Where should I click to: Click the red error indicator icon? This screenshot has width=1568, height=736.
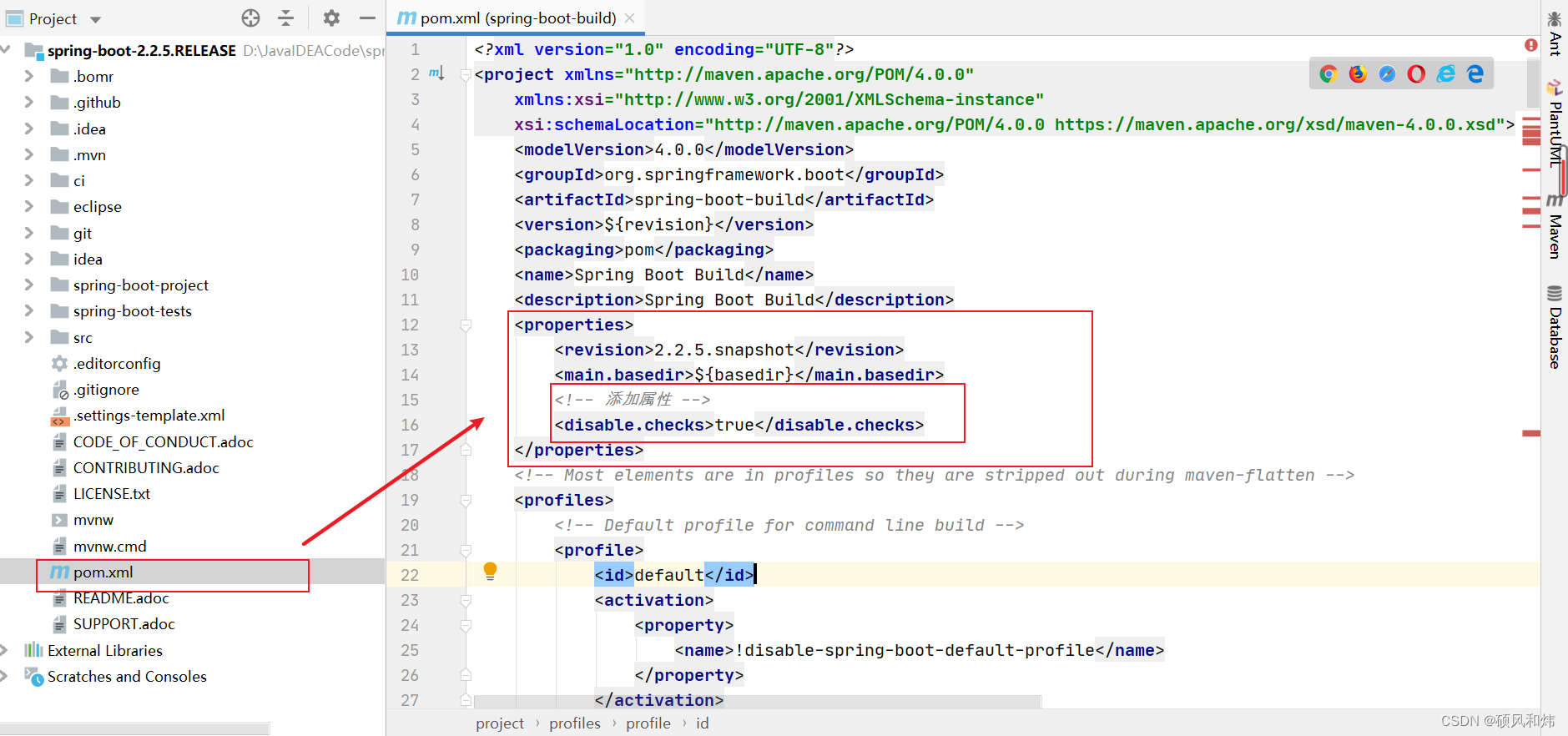[1531, 45]
